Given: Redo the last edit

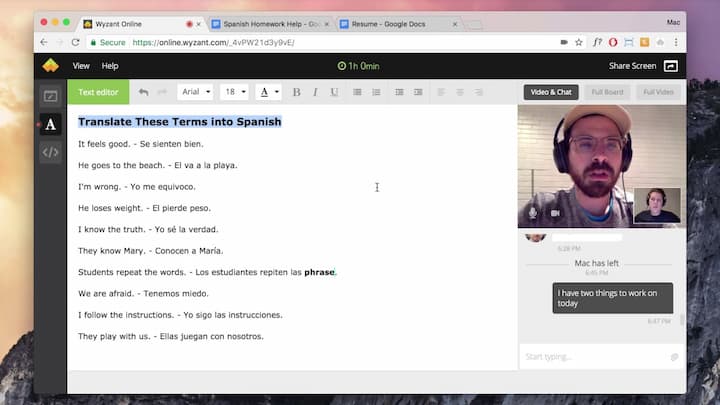Looking at the screenshot, I should tap(162, 92).
